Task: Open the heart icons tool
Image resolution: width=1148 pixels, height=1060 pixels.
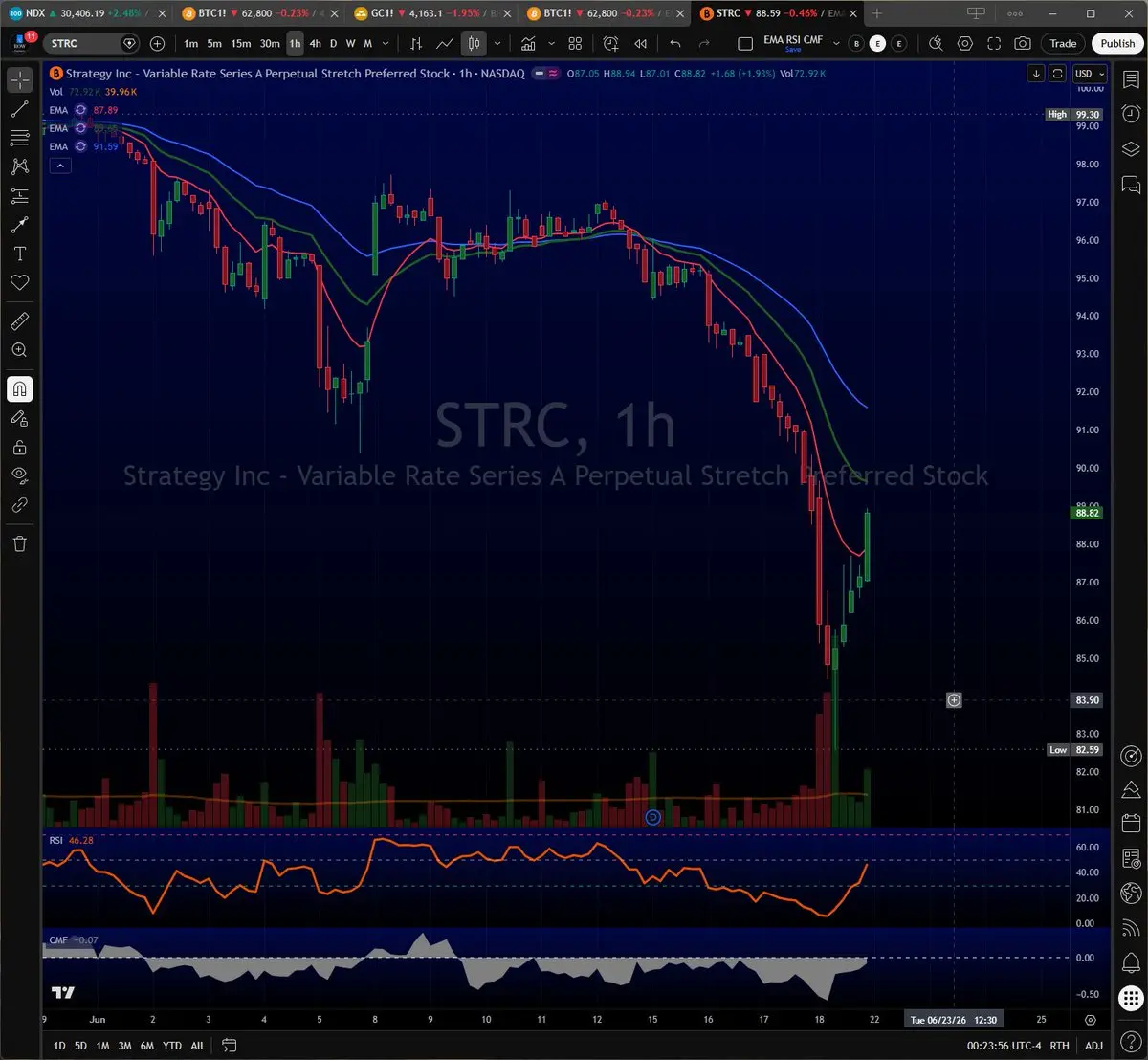Action: click(x=19, y=282)
